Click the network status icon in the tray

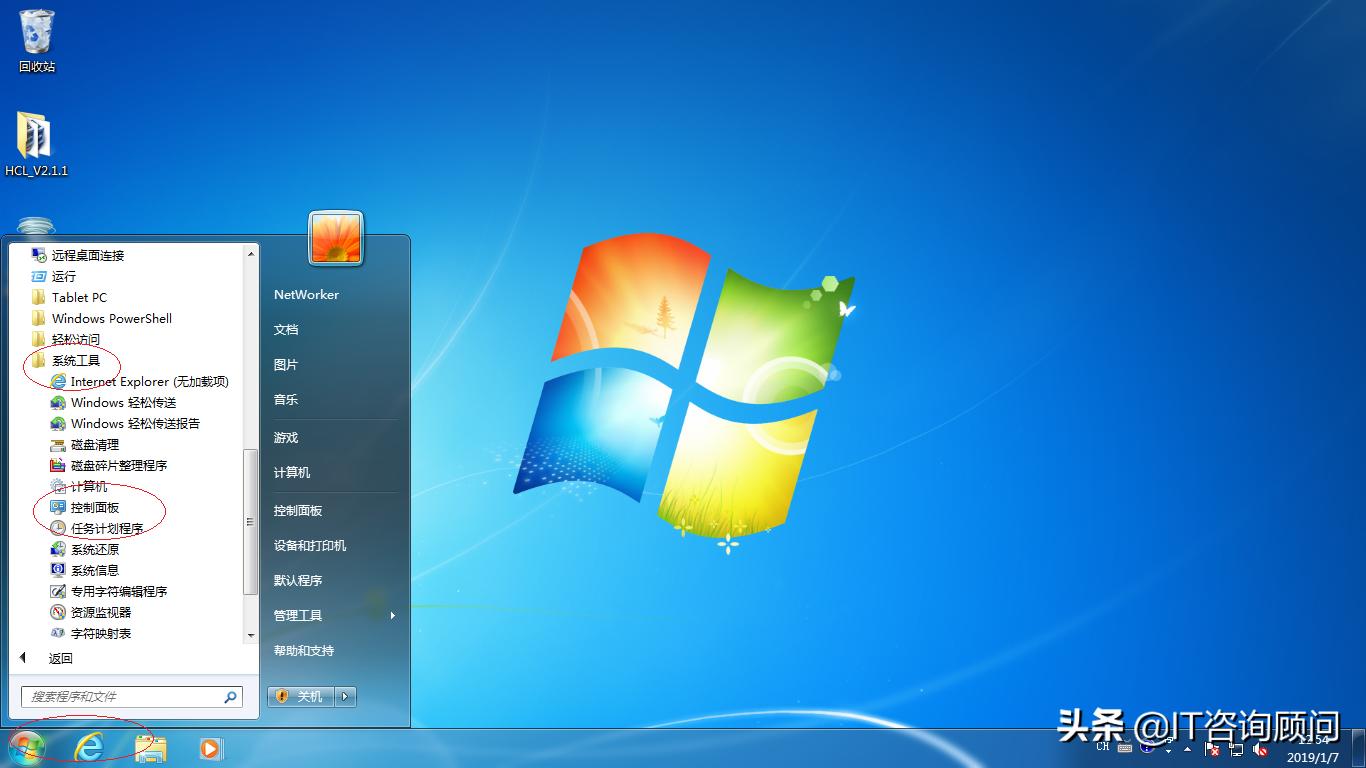(1235, 749)
